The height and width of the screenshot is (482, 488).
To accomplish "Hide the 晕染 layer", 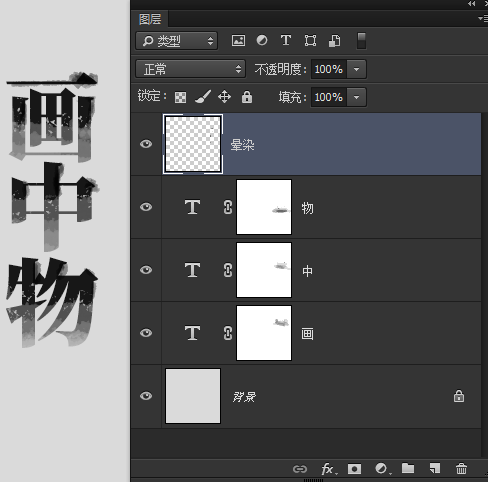I will point(146,144).
